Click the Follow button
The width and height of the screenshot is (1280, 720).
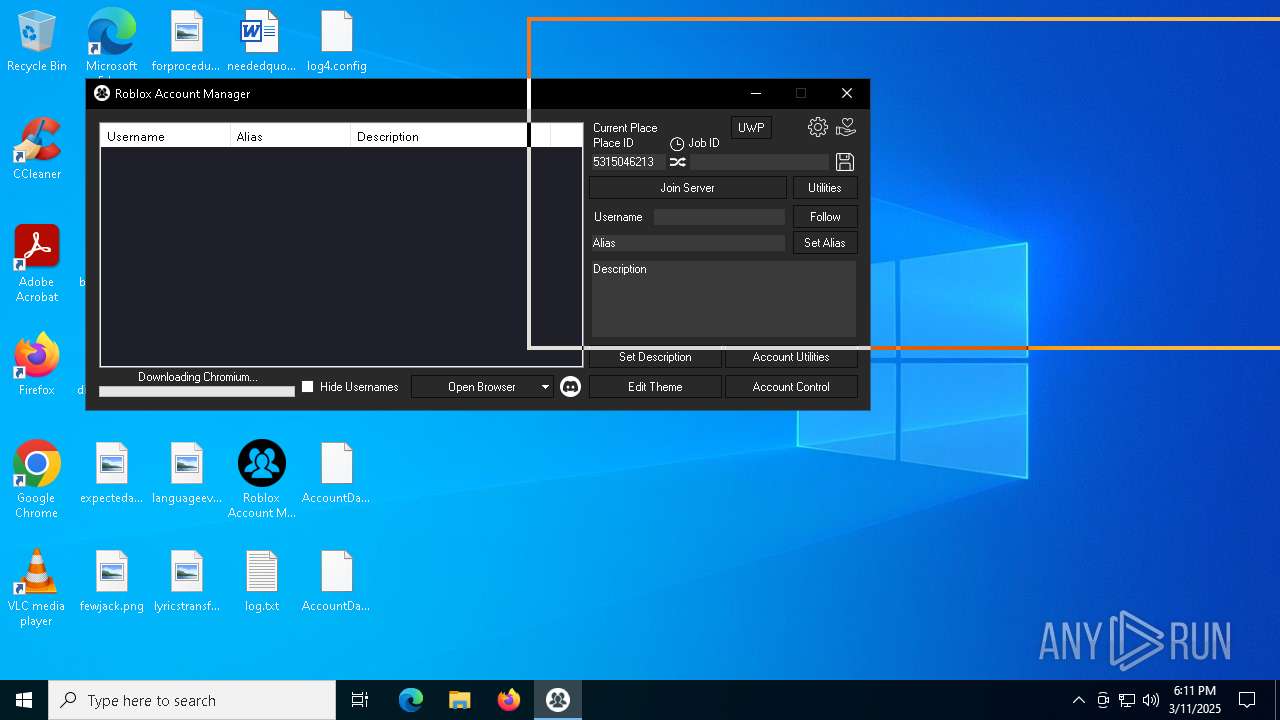tap(825, 216)
